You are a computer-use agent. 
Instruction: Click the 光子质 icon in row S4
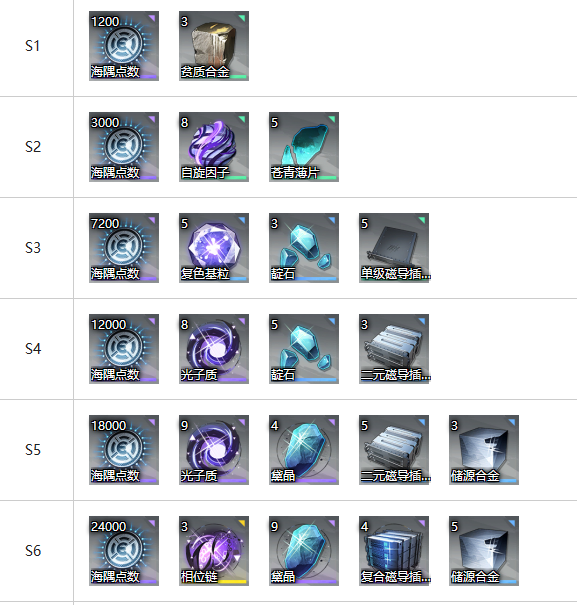(x=214, y=349)
